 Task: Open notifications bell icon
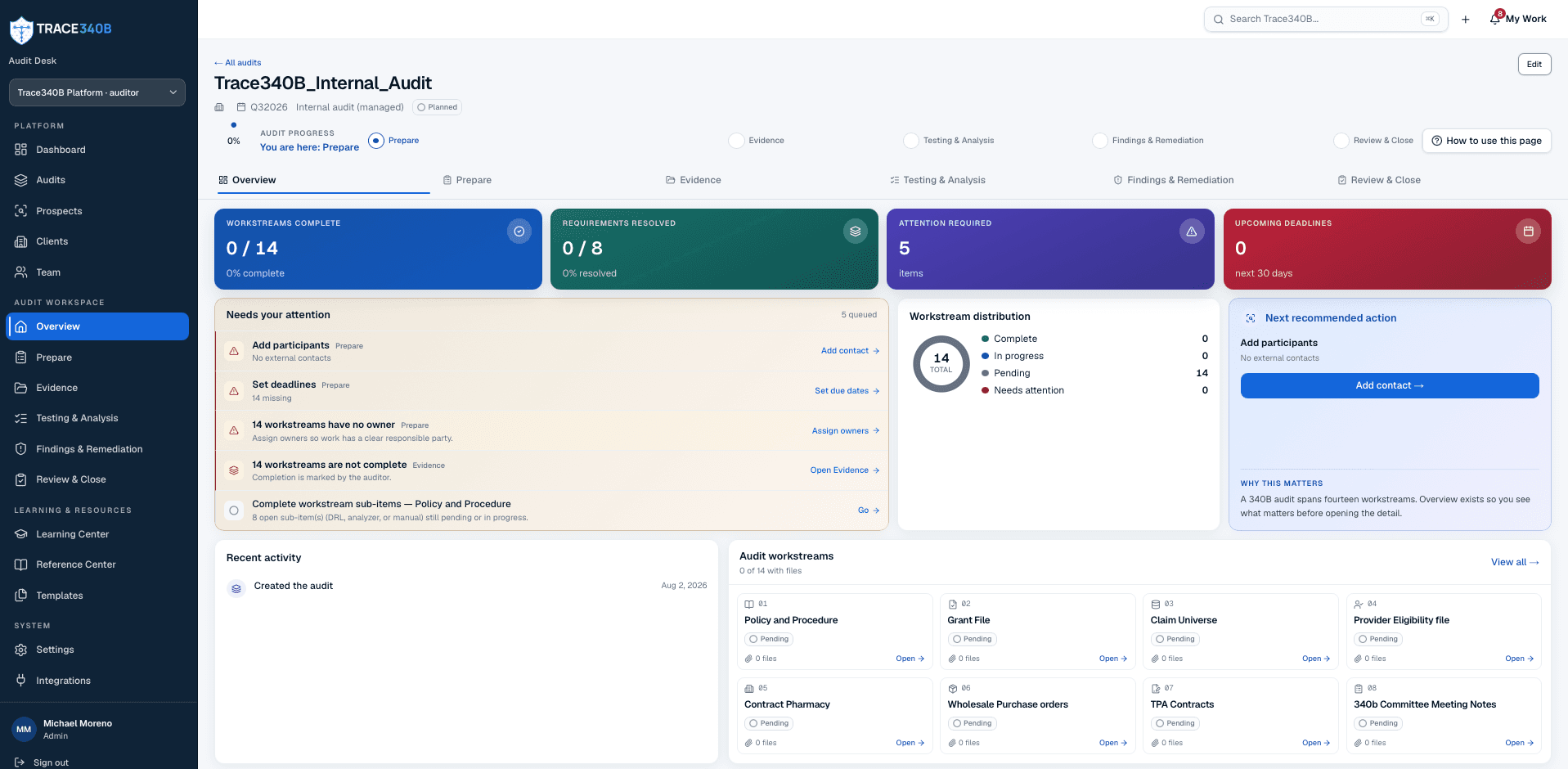[1495, 19]
